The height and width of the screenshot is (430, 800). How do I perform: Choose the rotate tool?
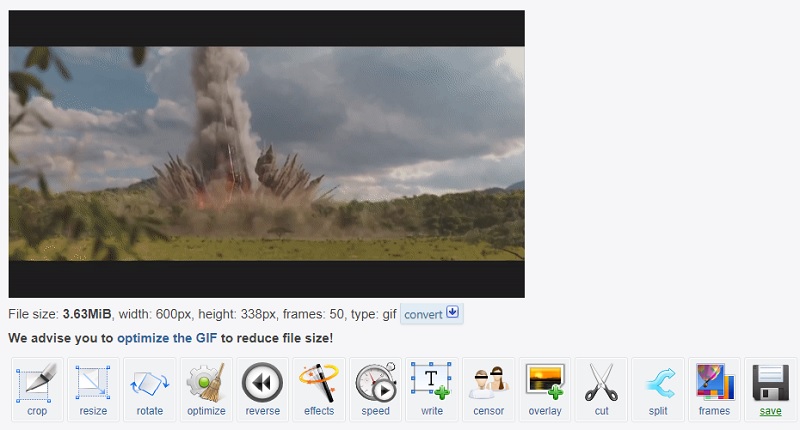tap(149, 389)
